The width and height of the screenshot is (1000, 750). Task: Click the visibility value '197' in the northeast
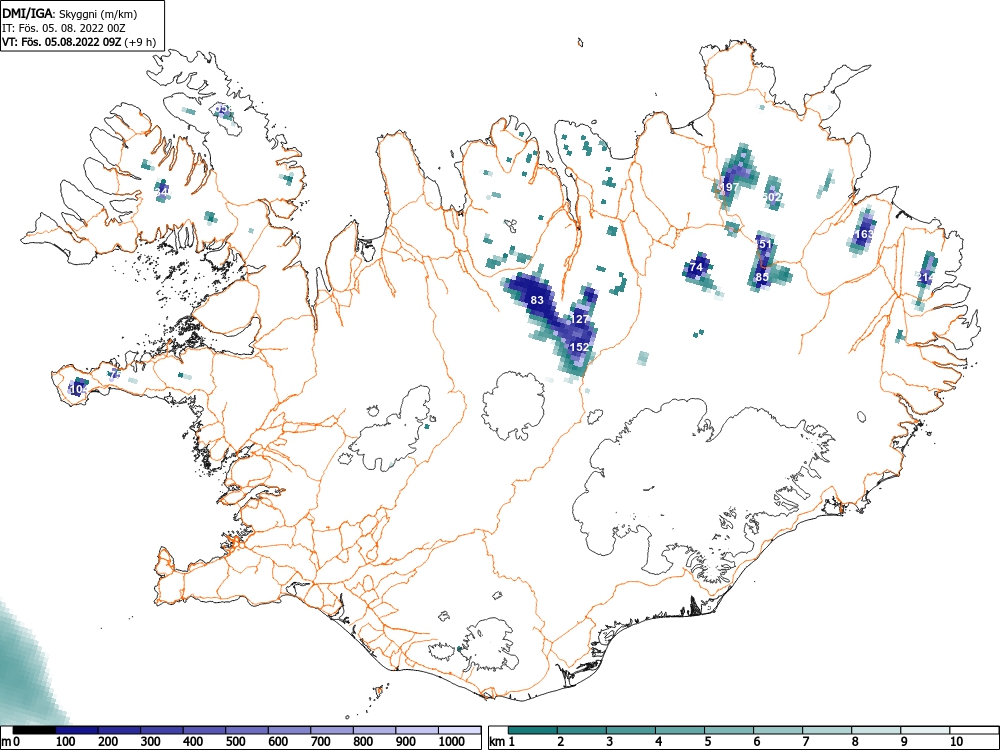coord(728,188)
